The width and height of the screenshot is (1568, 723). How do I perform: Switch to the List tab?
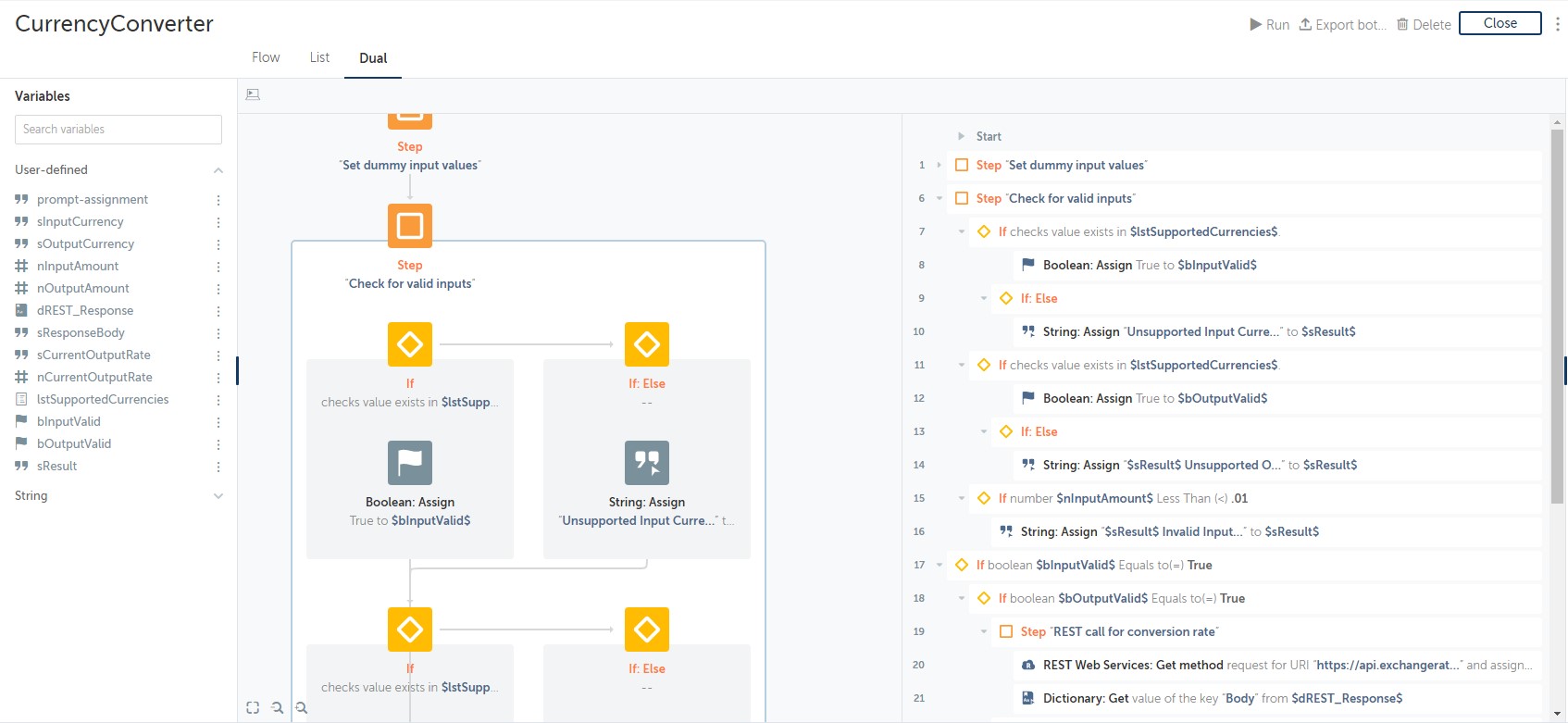click(319, 57)
